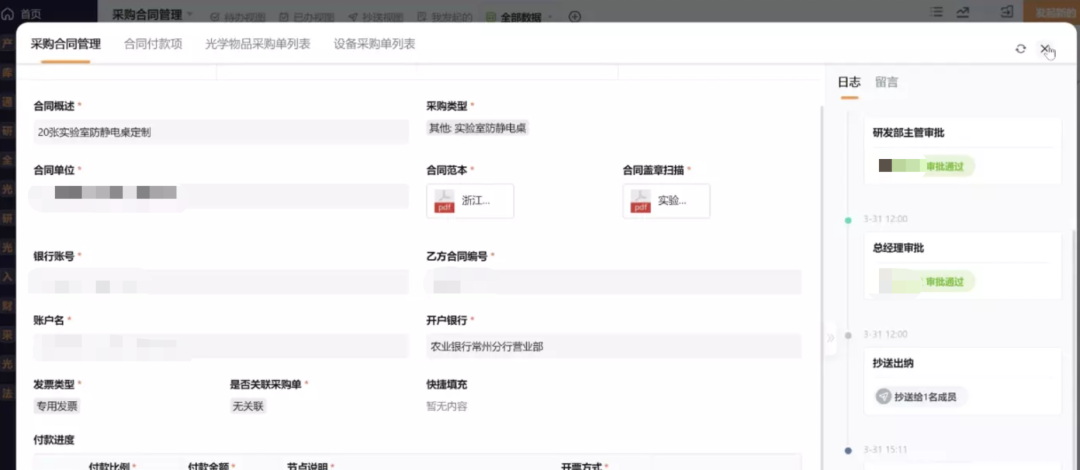Open the 实验... stamped scan PDF
Image resolution: width=1080 pixels, height=470 pixels.
666,201
